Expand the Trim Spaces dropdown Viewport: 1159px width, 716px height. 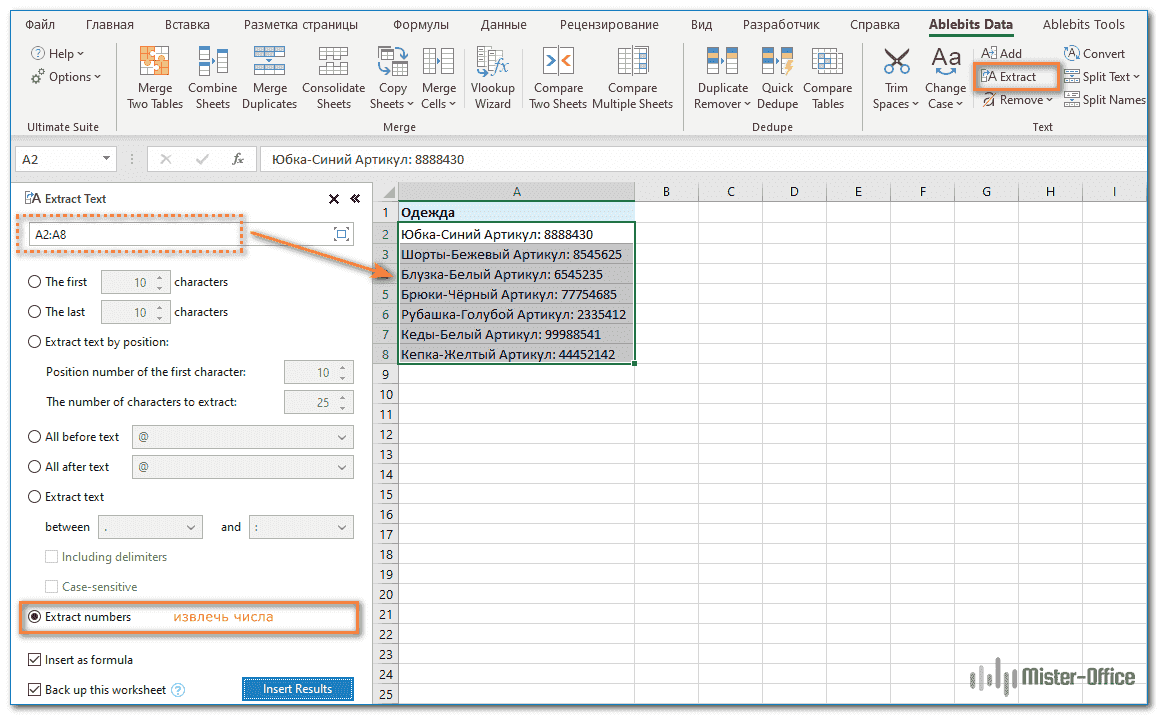(x=914, y=104)
